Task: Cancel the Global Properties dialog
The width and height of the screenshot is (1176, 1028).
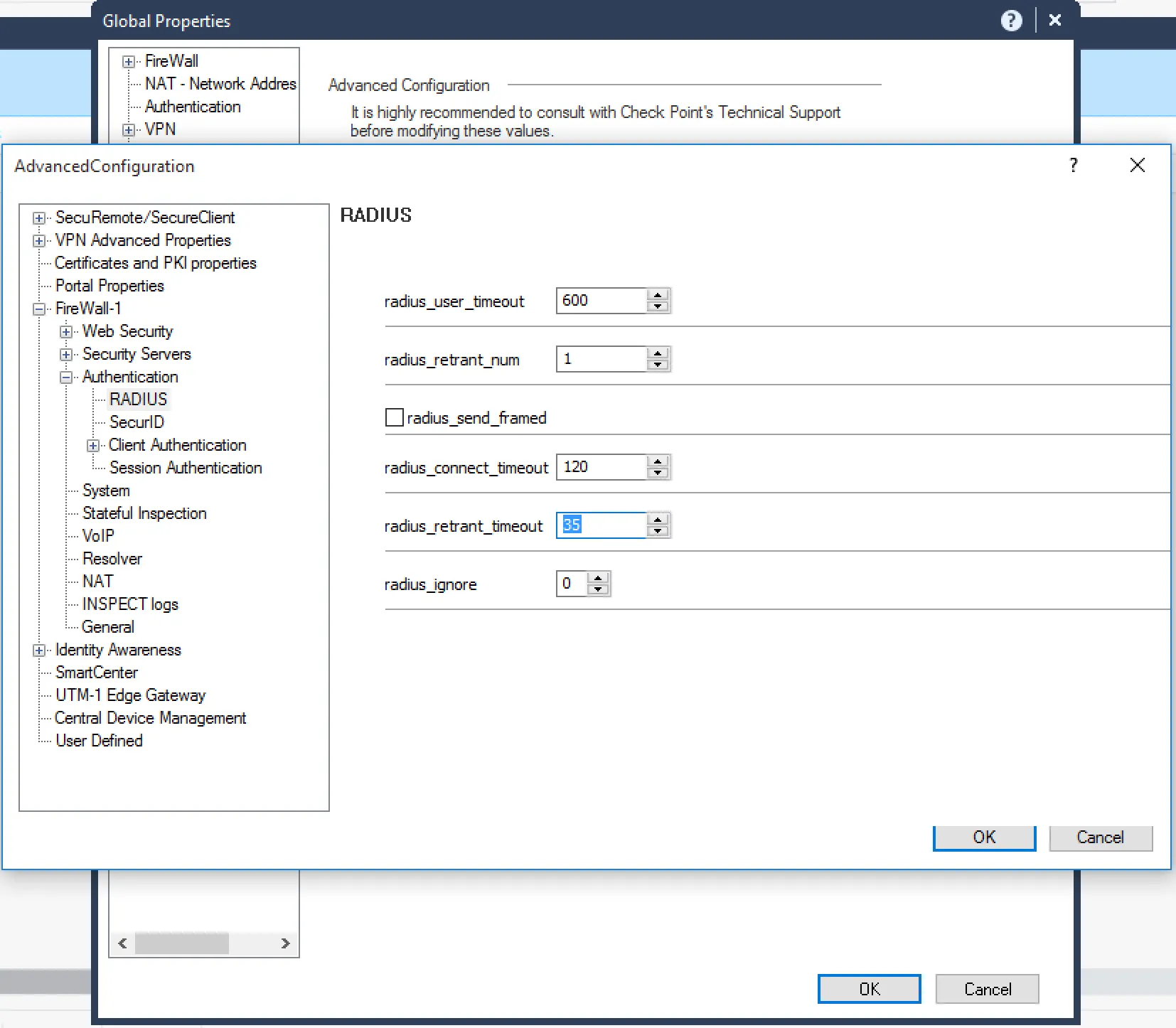Action: [x=987, y=989]
